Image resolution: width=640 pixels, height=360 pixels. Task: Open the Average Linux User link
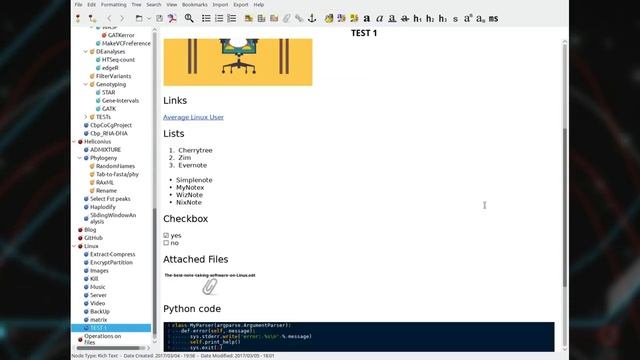(x=193, y=117)
